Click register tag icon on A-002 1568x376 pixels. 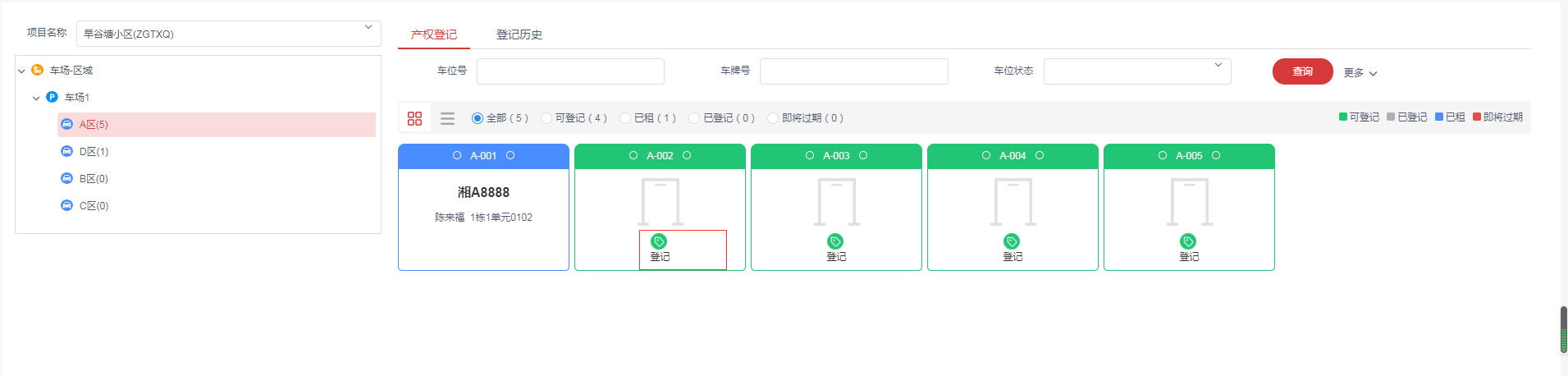click(x=659, y=241)
